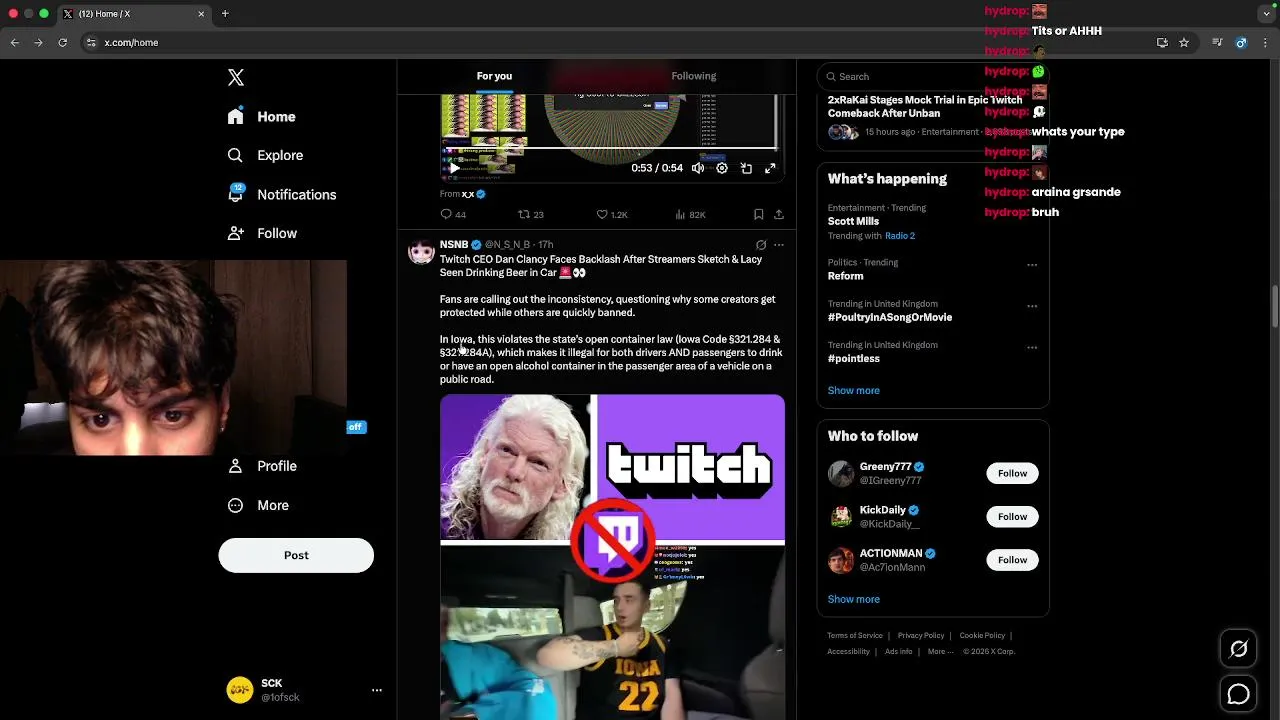1280x720 pixels.
Task: Open the Accessibility footer link
Action: (848, 652)
